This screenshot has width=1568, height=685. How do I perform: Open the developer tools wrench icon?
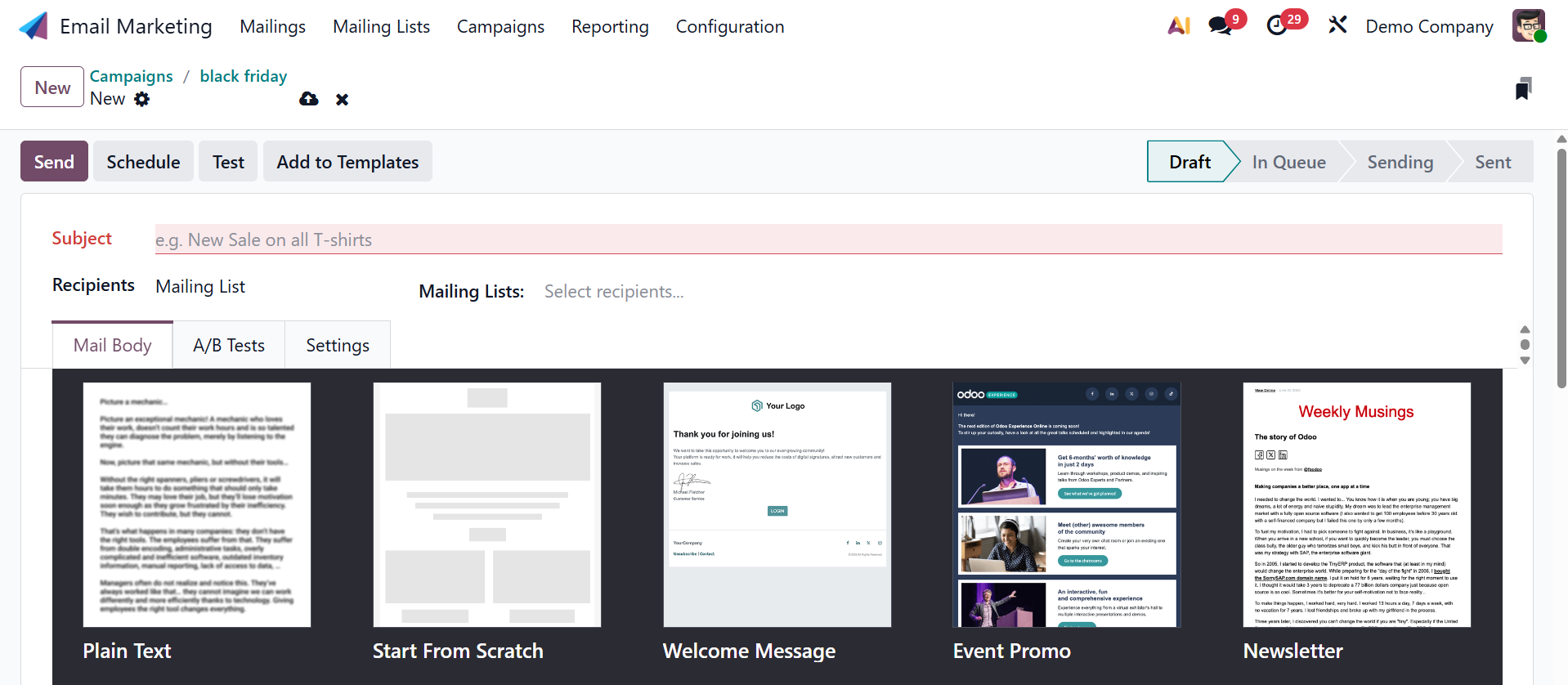click(1337, 26)
